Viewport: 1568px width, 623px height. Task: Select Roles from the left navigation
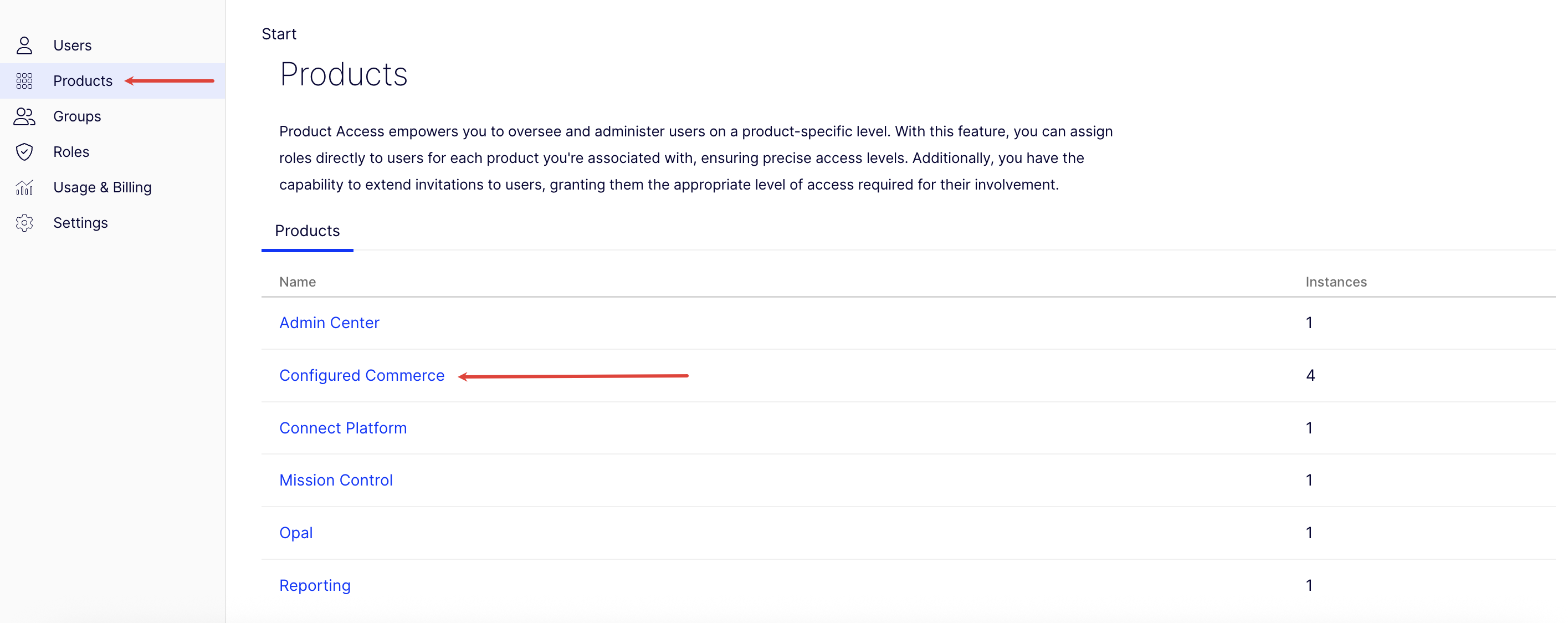point(71,152)
